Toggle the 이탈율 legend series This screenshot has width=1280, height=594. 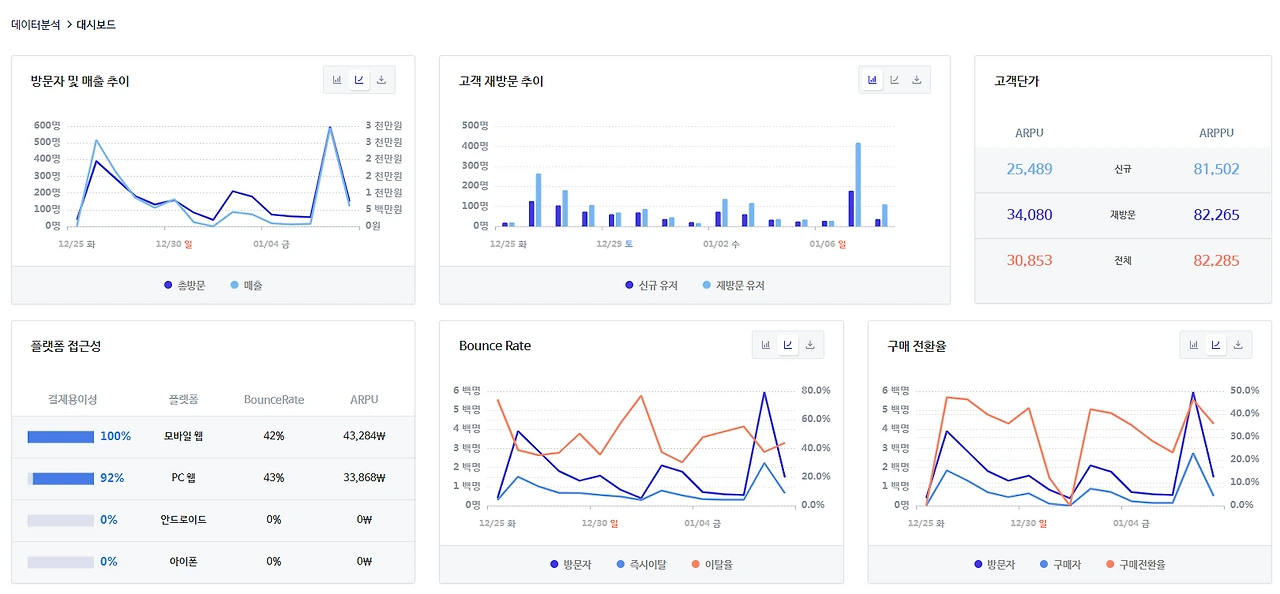pyautogui.click(x=712, y=564)
